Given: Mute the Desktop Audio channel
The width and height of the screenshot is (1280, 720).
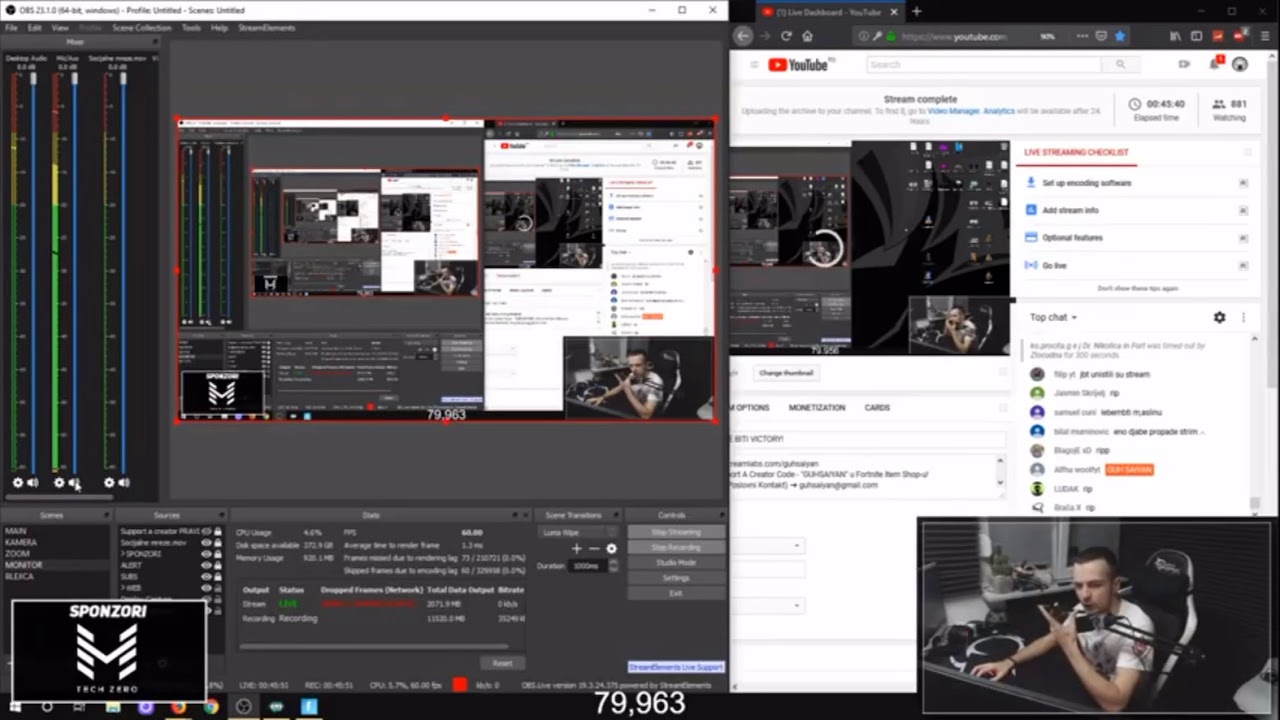Looking at the screenshot, I should tap(33, 483).
